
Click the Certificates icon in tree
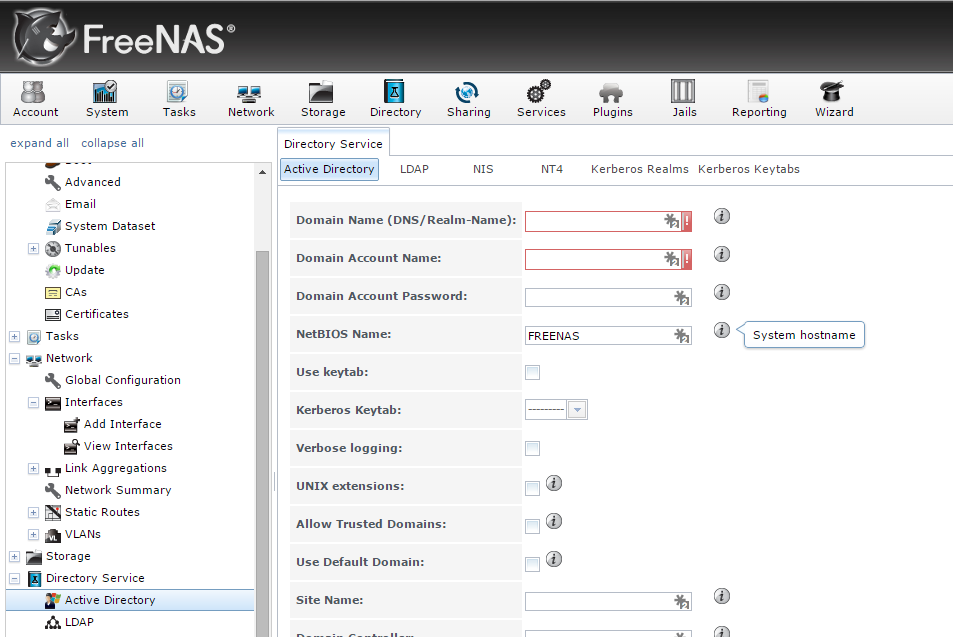pos(53,314)
